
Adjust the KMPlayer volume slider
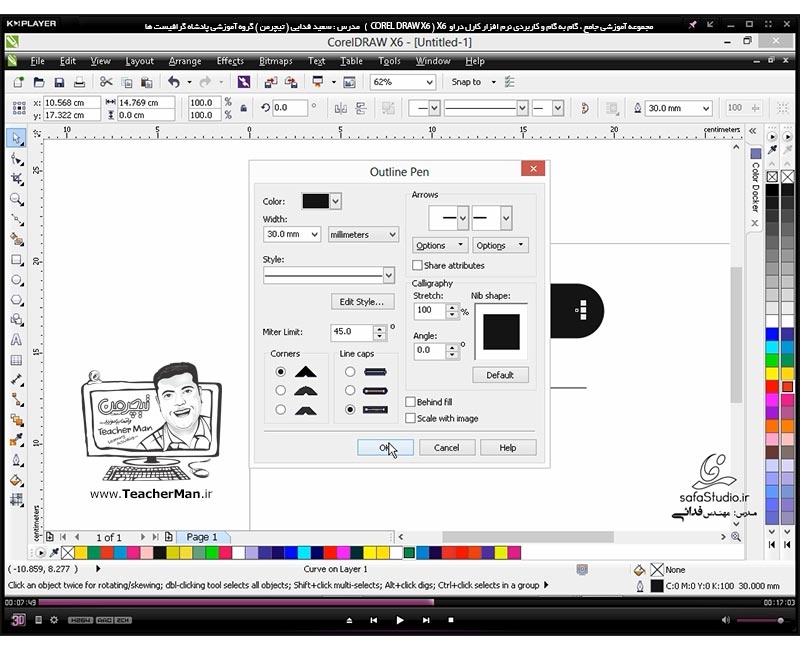click(760, 620)
